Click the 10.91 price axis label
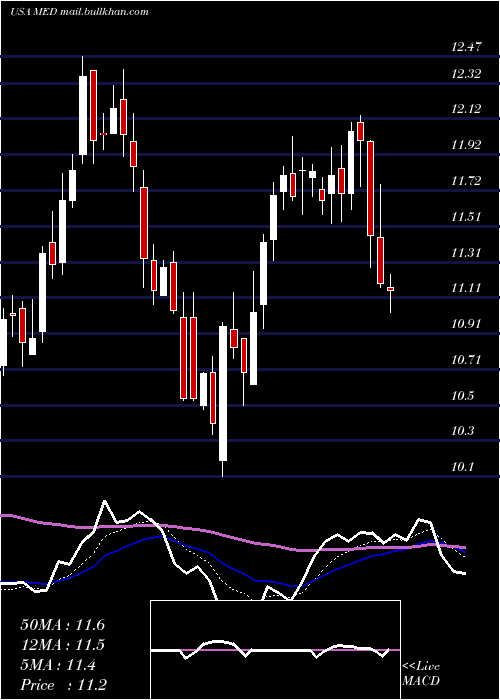The height and width of the screenshot is (700, 500). click(466, 324)
